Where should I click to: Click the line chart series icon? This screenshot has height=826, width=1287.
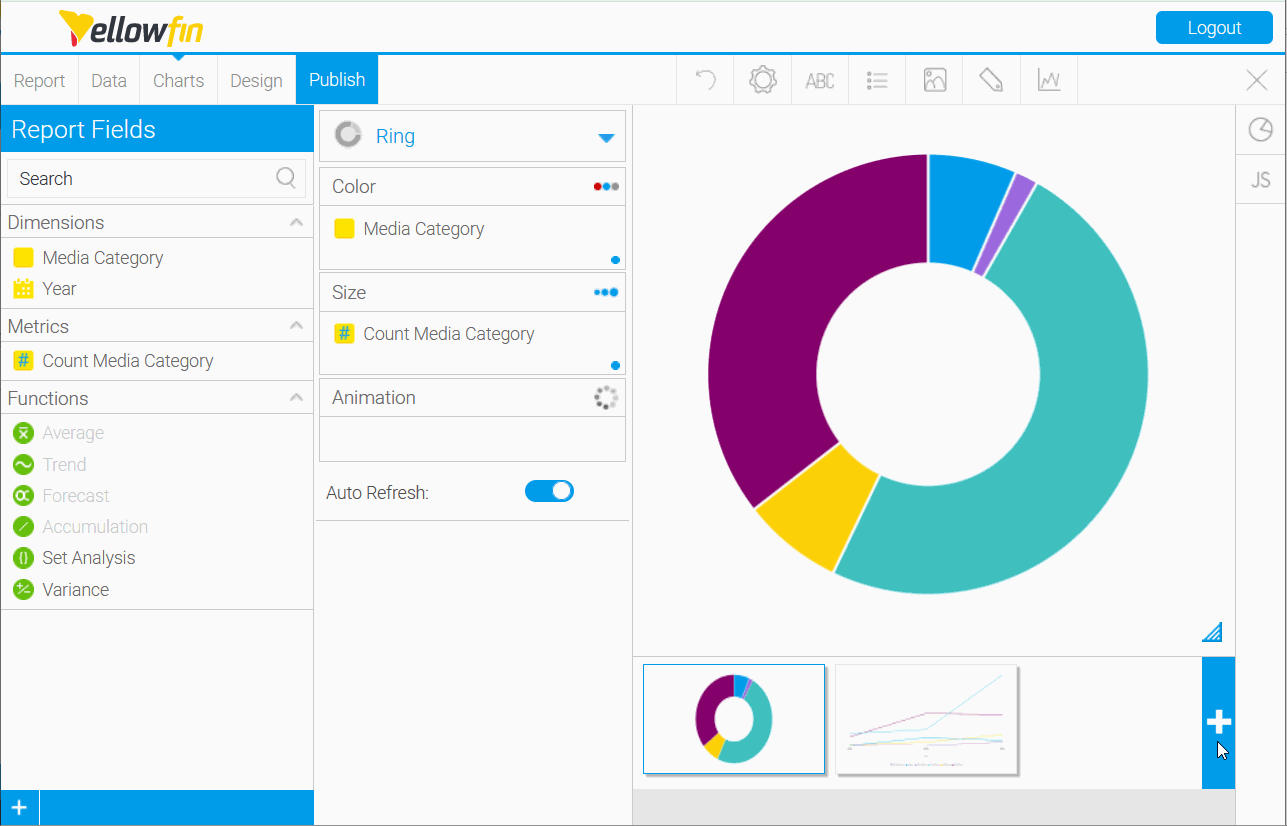(1049, 80)
